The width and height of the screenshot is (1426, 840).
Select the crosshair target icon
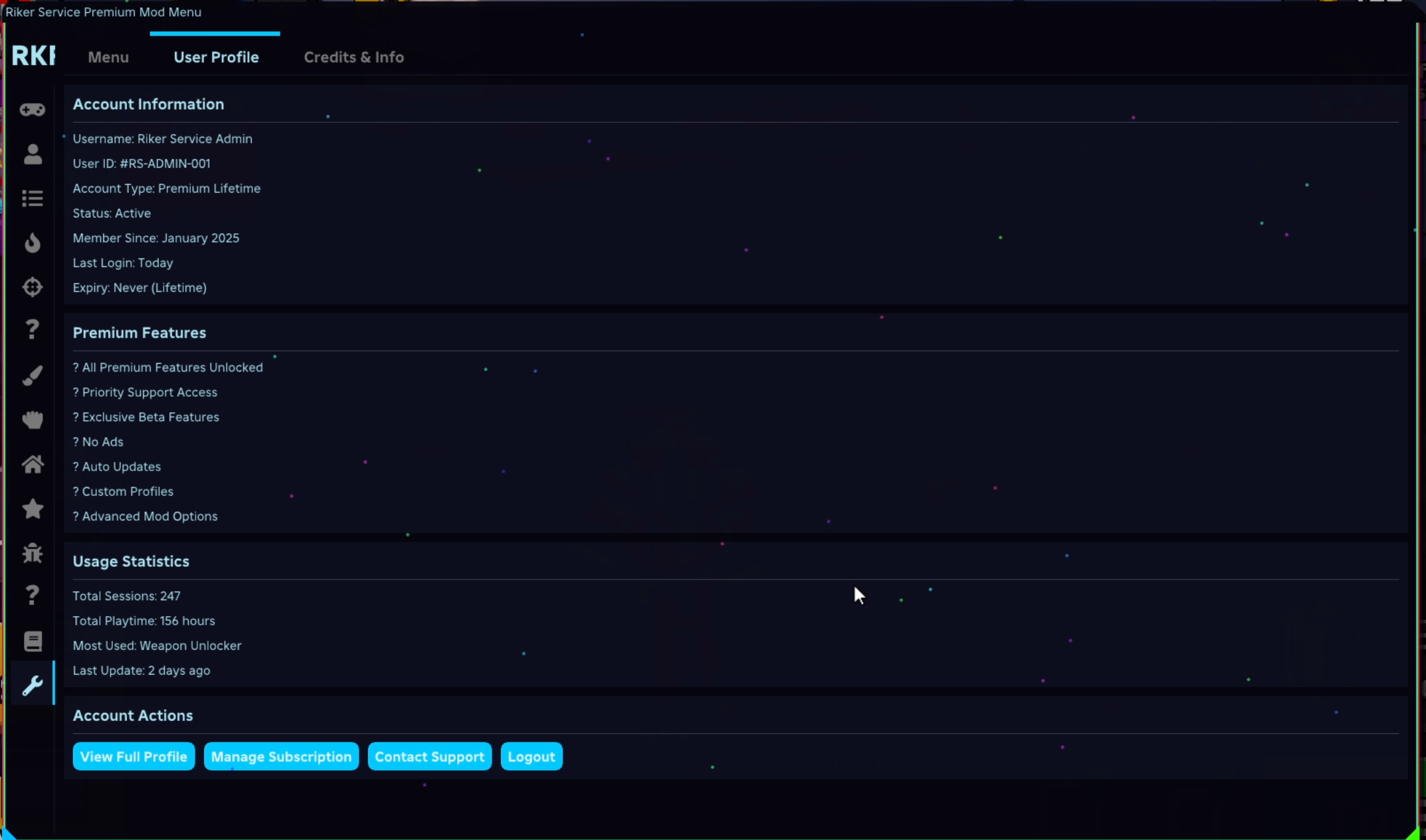(32, 287)
